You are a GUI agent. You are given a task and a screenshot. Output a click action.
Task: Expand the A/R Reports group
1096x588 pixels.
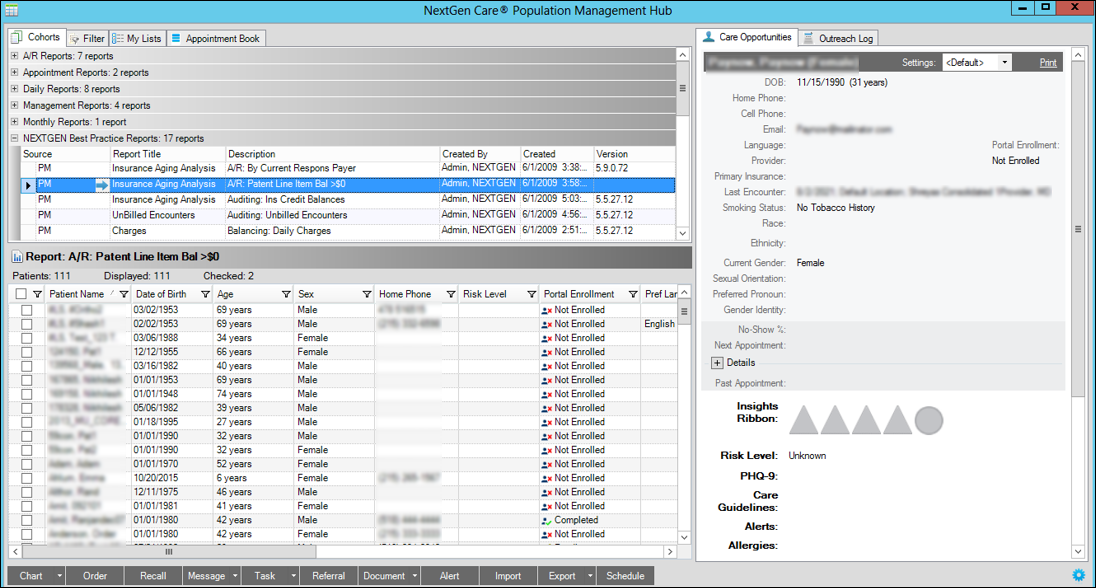pos(14,55)
